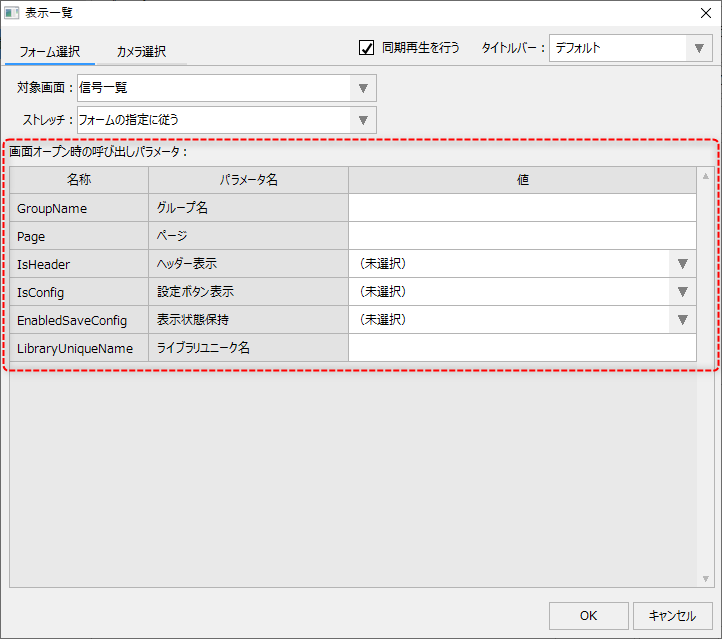Select the フォーム選択 tab

tap(50, 52)
